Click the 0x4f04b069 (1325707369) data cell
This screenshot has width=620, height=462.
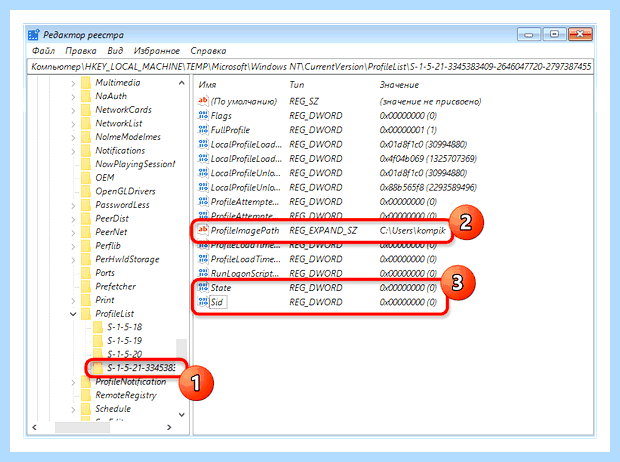(428, 159)
